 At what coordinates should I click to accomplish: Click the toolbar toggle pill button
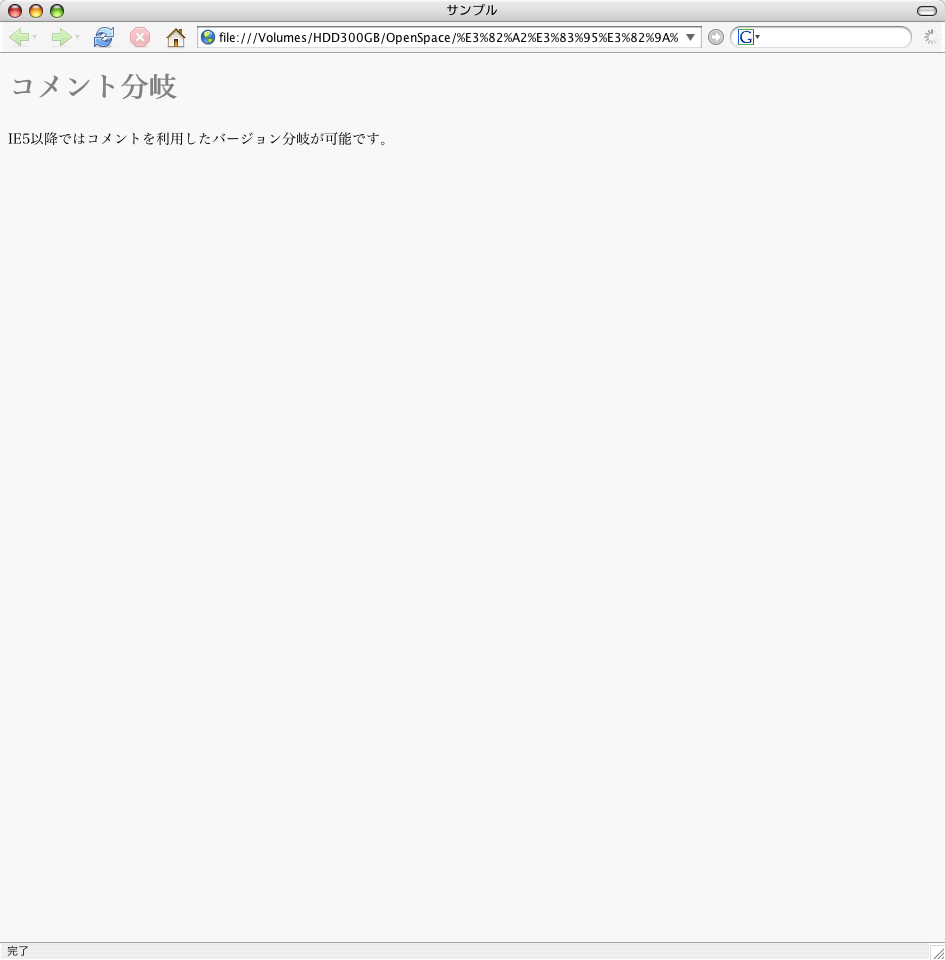tap(927, 11)
